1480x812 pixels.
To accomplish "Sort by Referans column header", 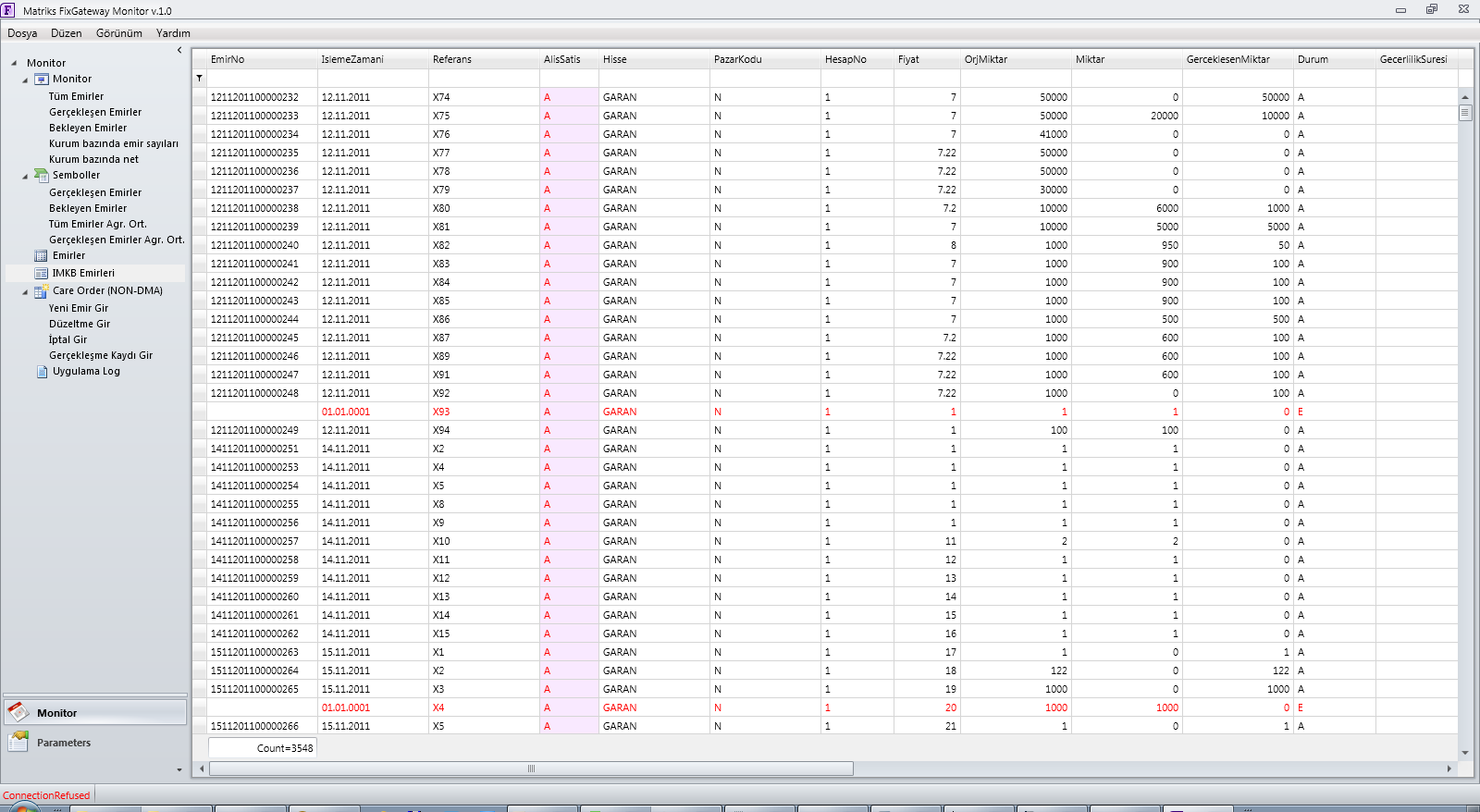I will tap(484, 59).
